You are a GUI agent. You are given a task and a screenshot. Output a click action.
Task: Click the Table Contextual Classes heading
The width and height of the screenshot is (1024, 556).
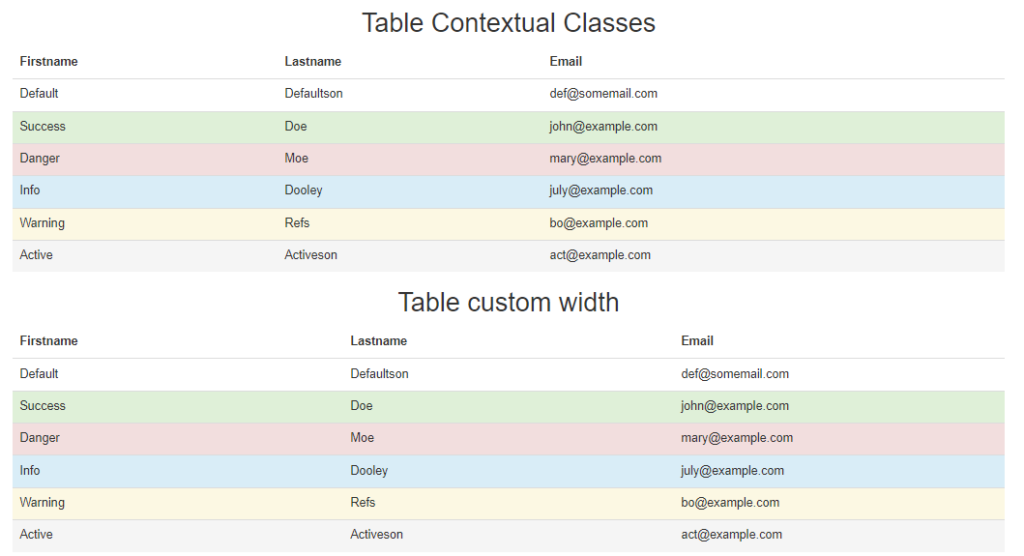tap(508, 23)
